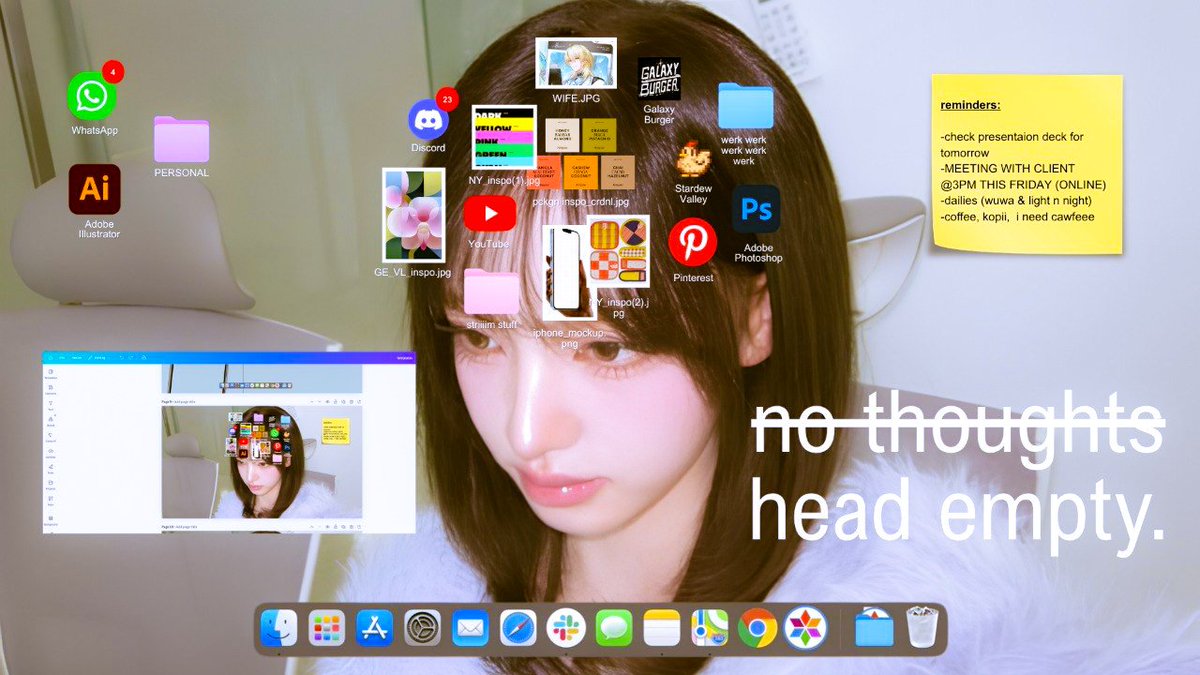This screenshot has height=675, width=1200.
Task: Open the Trash in the dock
Action: pos(921,627)
